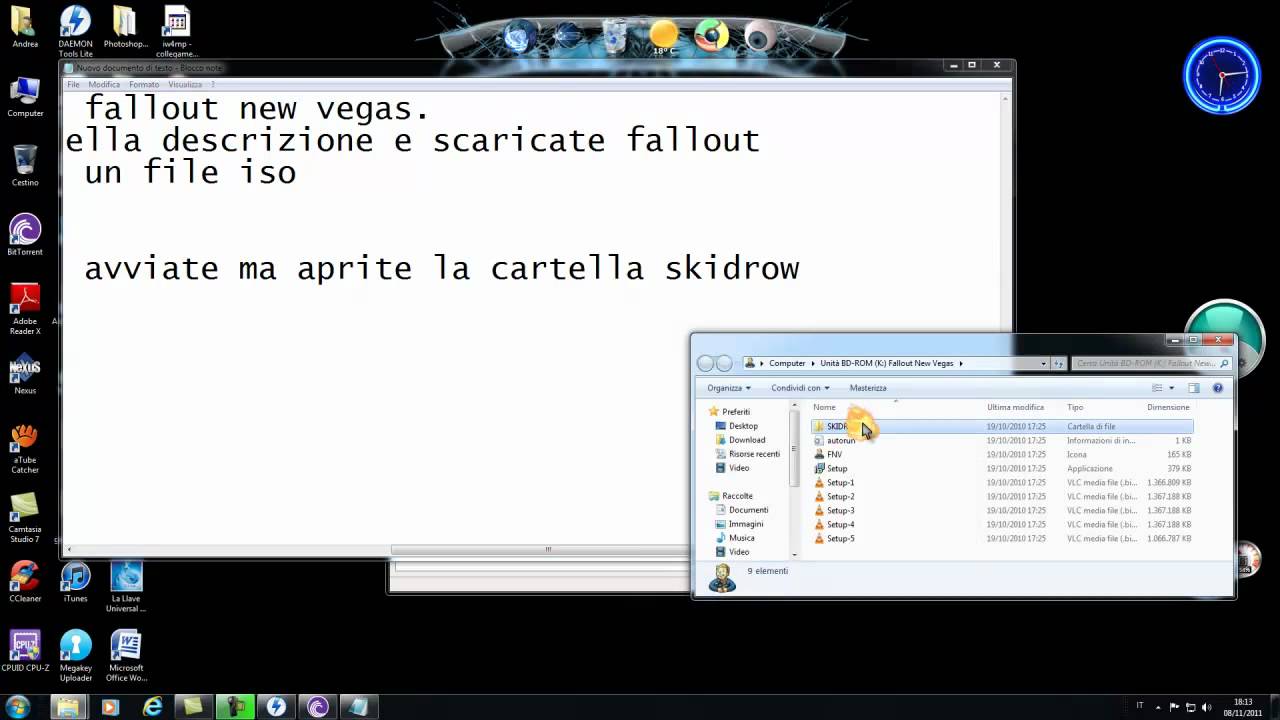
Task: Click the volume speaker tray icon
Action: [x=1206, y=707]
